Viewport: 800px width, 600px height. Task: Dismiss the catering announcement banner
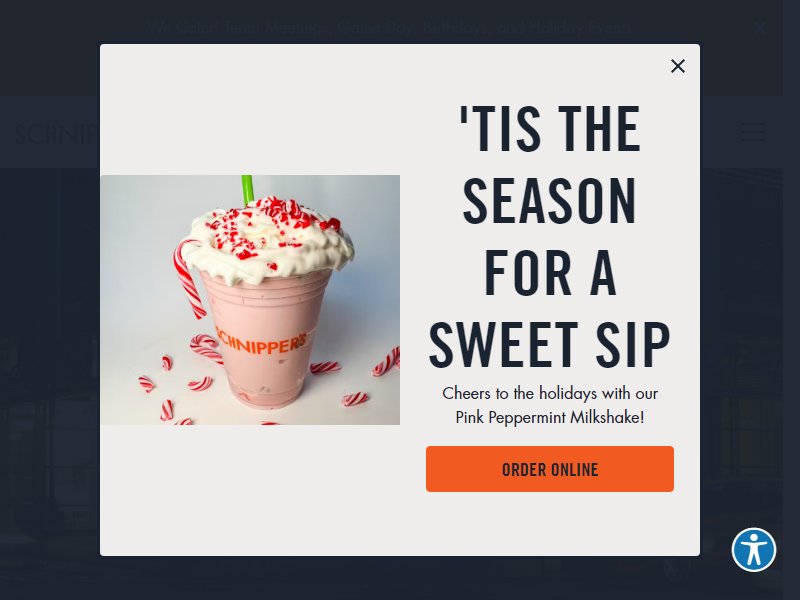[x=760, y=28]
